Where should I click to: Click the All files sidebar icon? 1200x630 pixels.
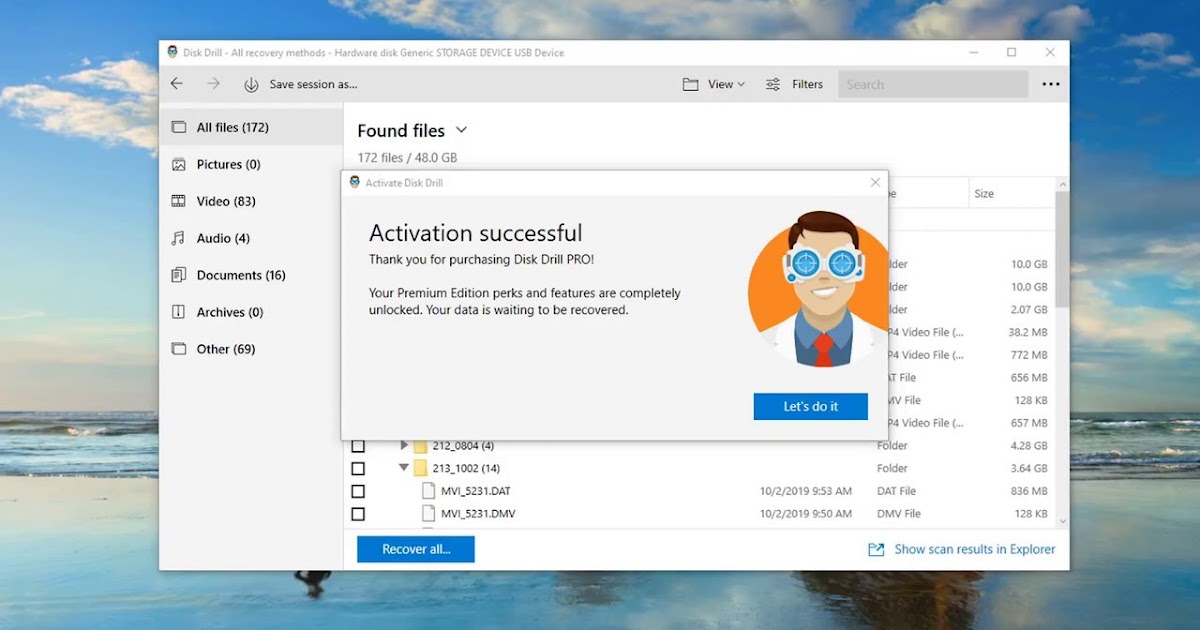coord(179,127)
